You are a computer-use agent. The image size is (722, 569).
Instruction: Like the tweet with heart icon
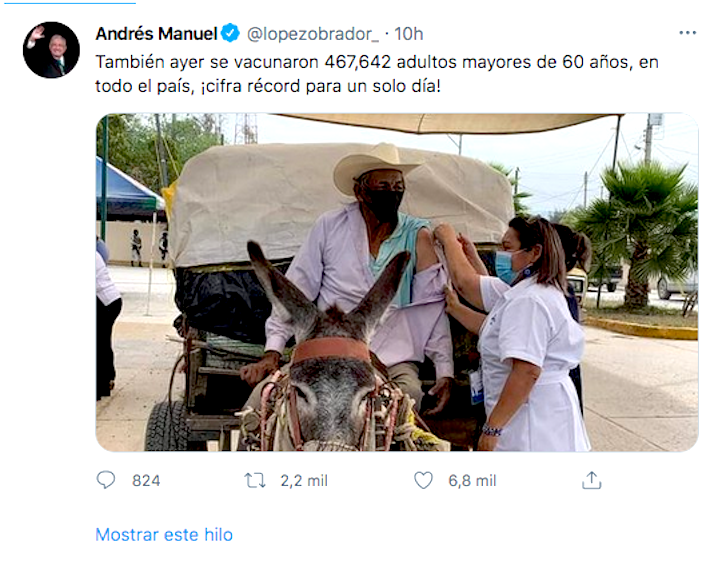423,480
